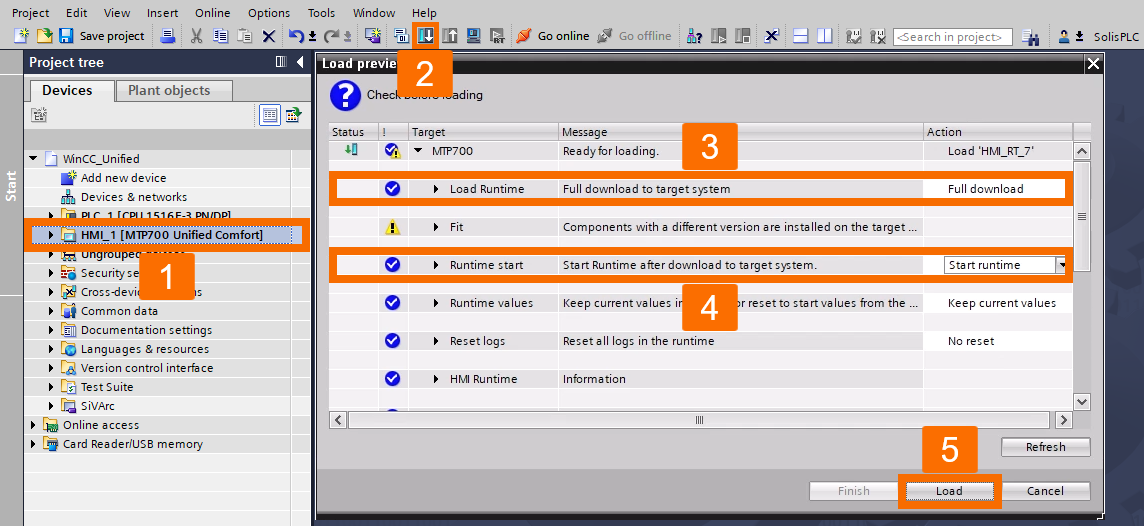Click the Go online button

pos(552,36)
